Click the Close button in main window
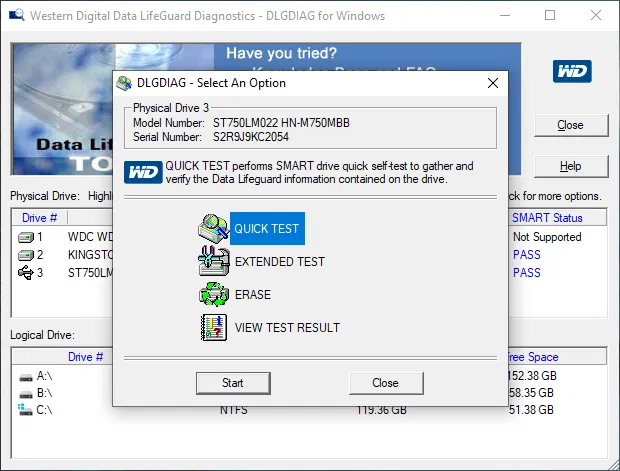Image resolution: width=620 pixels, height=471 pixels. (x=571, y=125)
